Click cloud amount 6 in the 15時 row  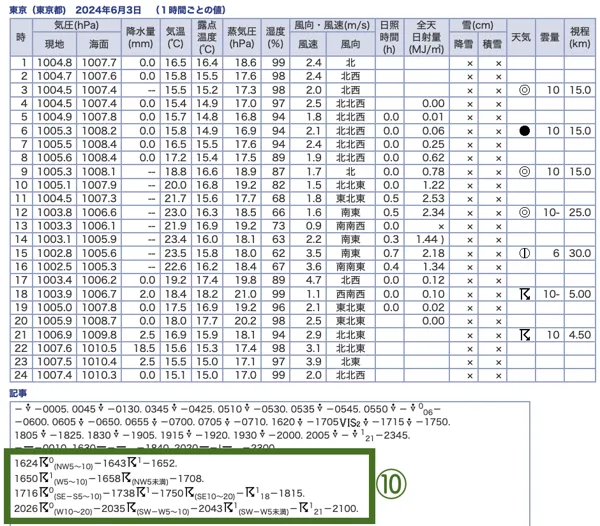(x=556, y=253)
